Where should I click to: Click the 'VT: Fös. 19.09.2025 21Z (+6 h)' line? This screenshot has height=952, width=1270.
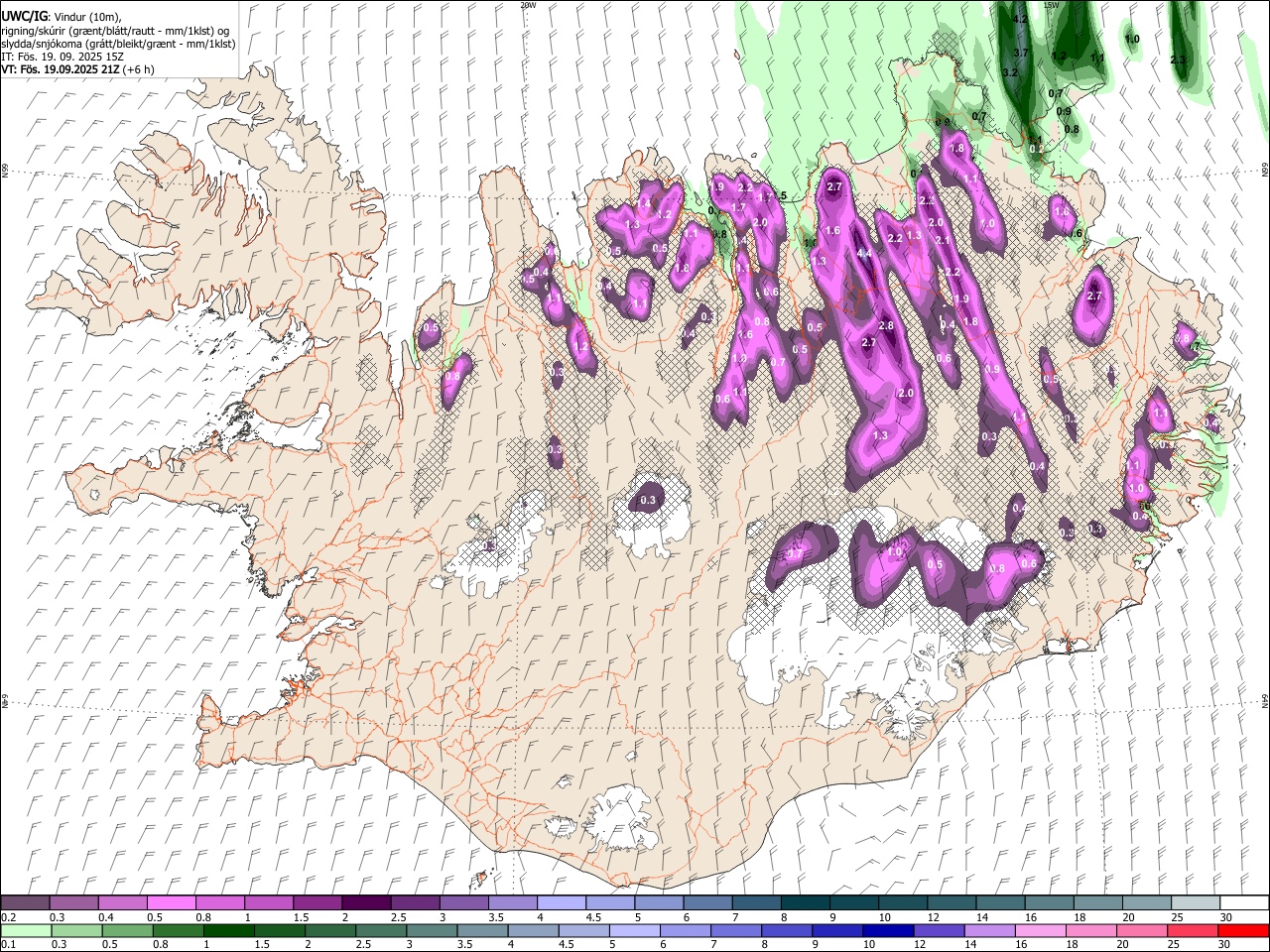point(77,70)
